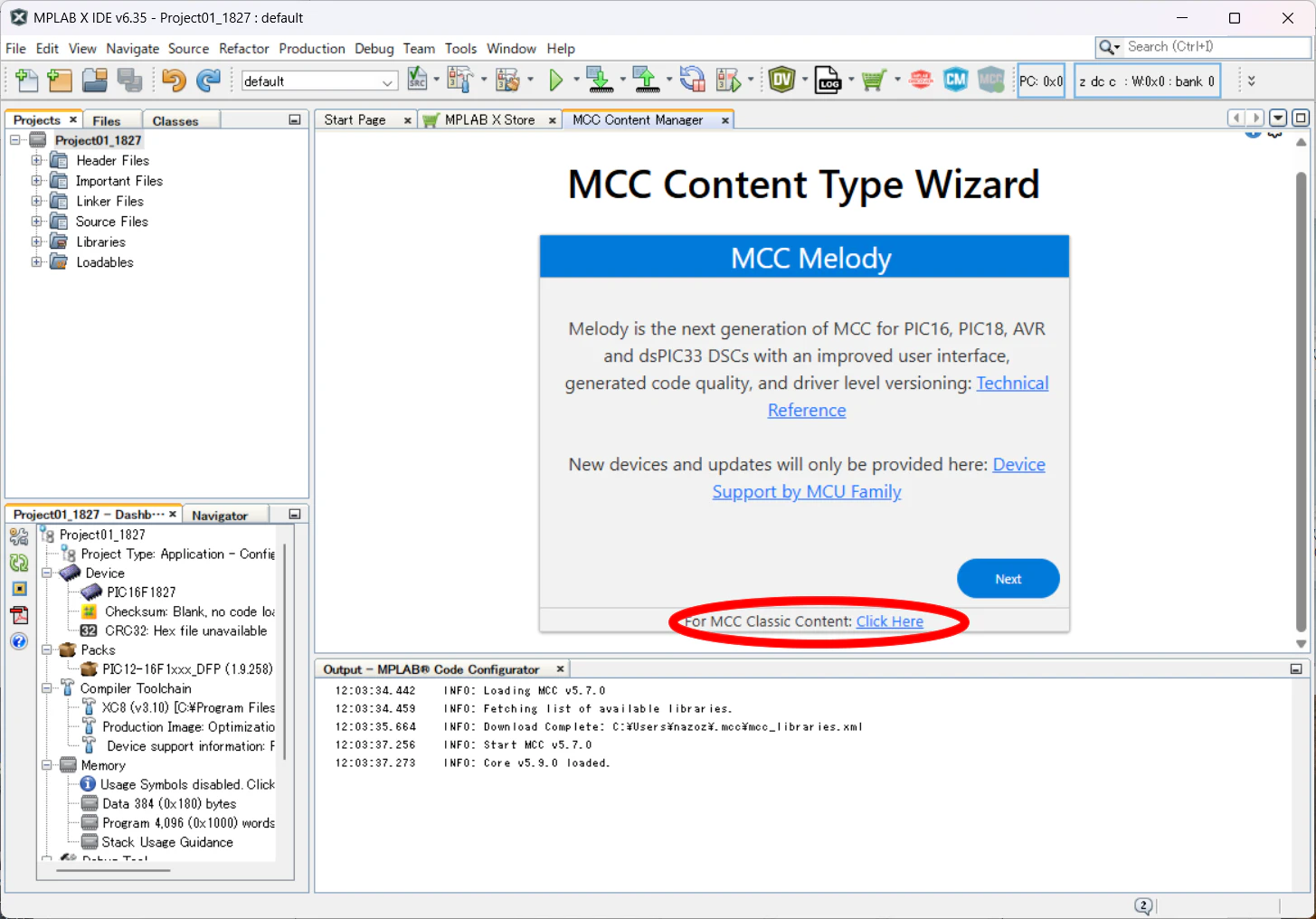Click the notifications indicator in status bar
1316x919 pixels.
[x=1144, y=905]
